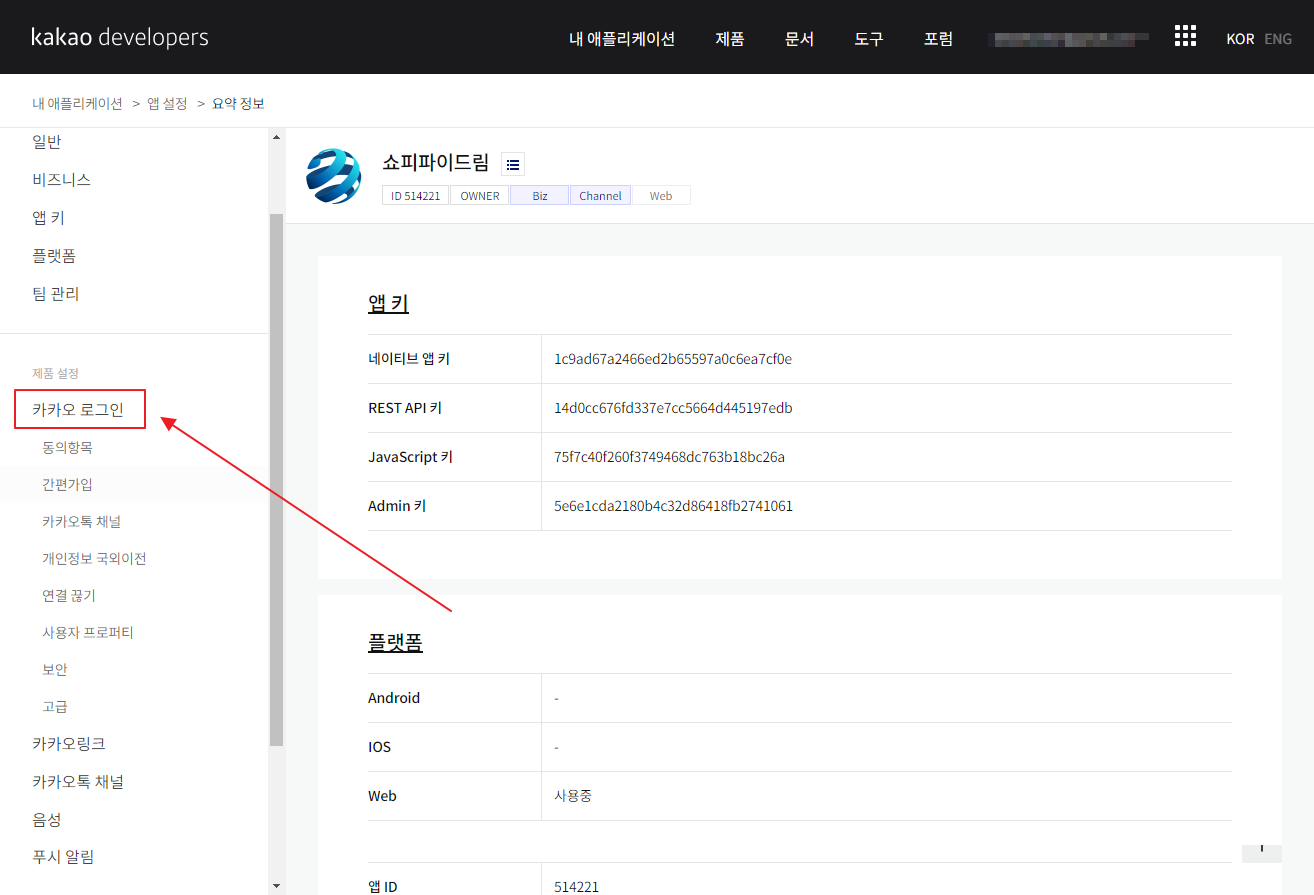
Task: Click the REST API 키 value
Action: [x=673, y=408]
